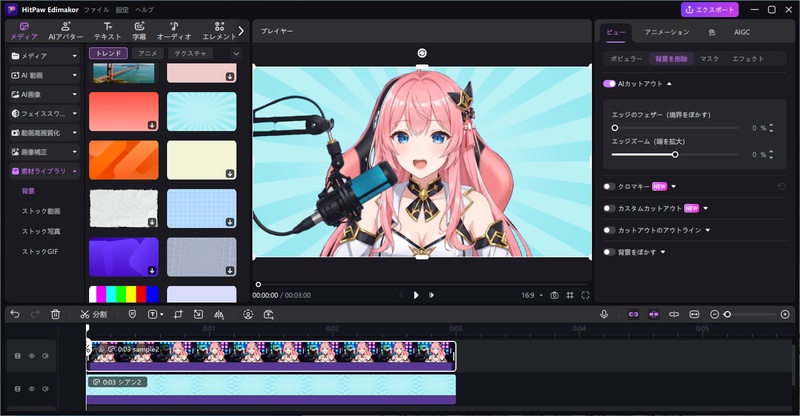
Task: Click the microphone voiceover icon
Action: 604,314
